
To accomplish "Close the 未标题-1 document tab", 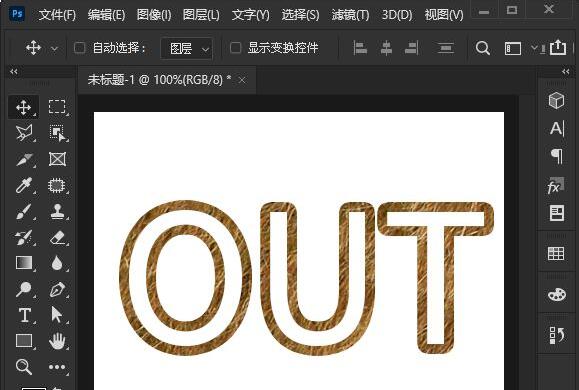I will coord(242,80).
